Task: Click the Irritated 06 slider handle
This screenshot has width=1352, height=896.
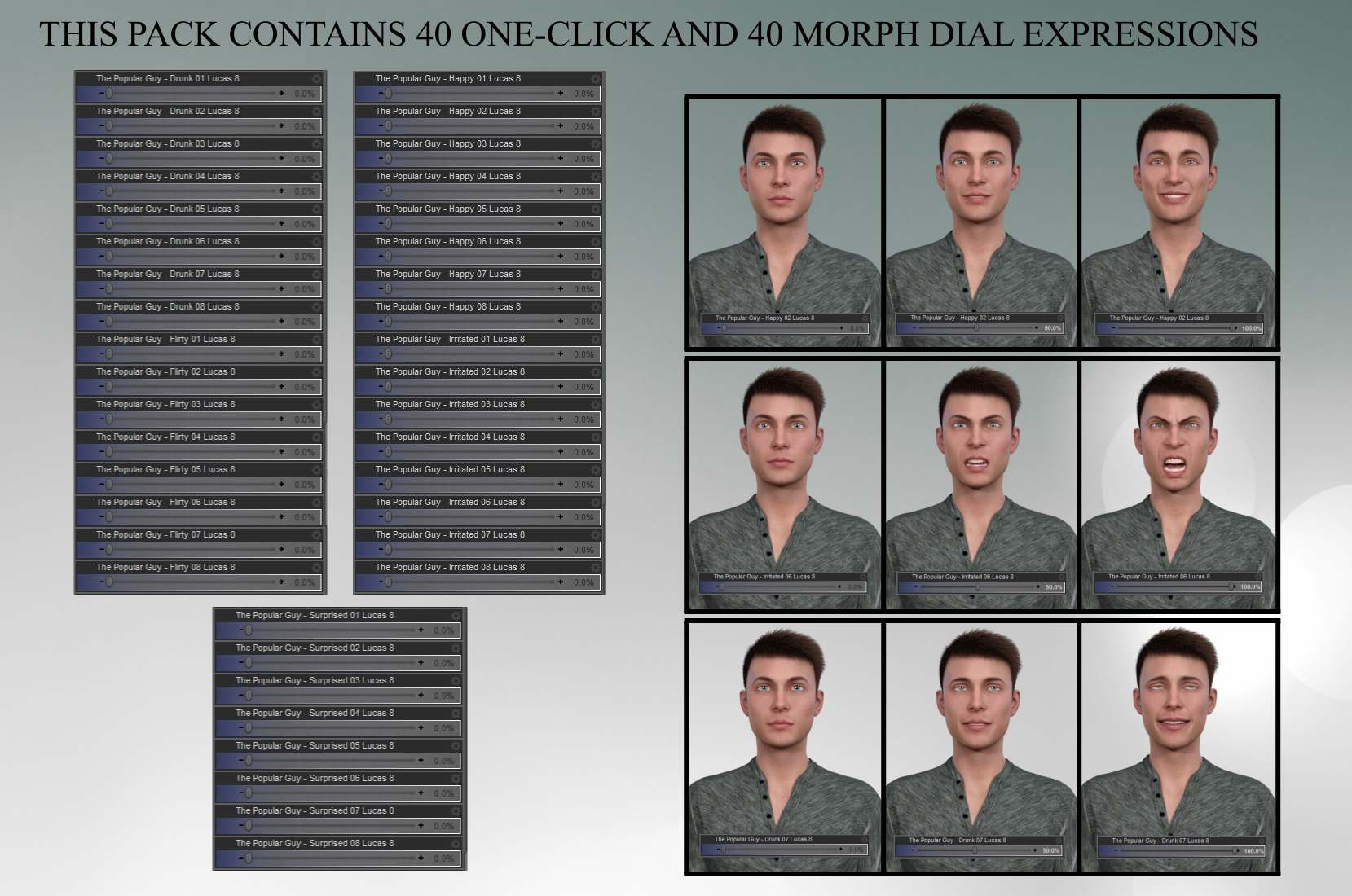Action: (389, 517)
